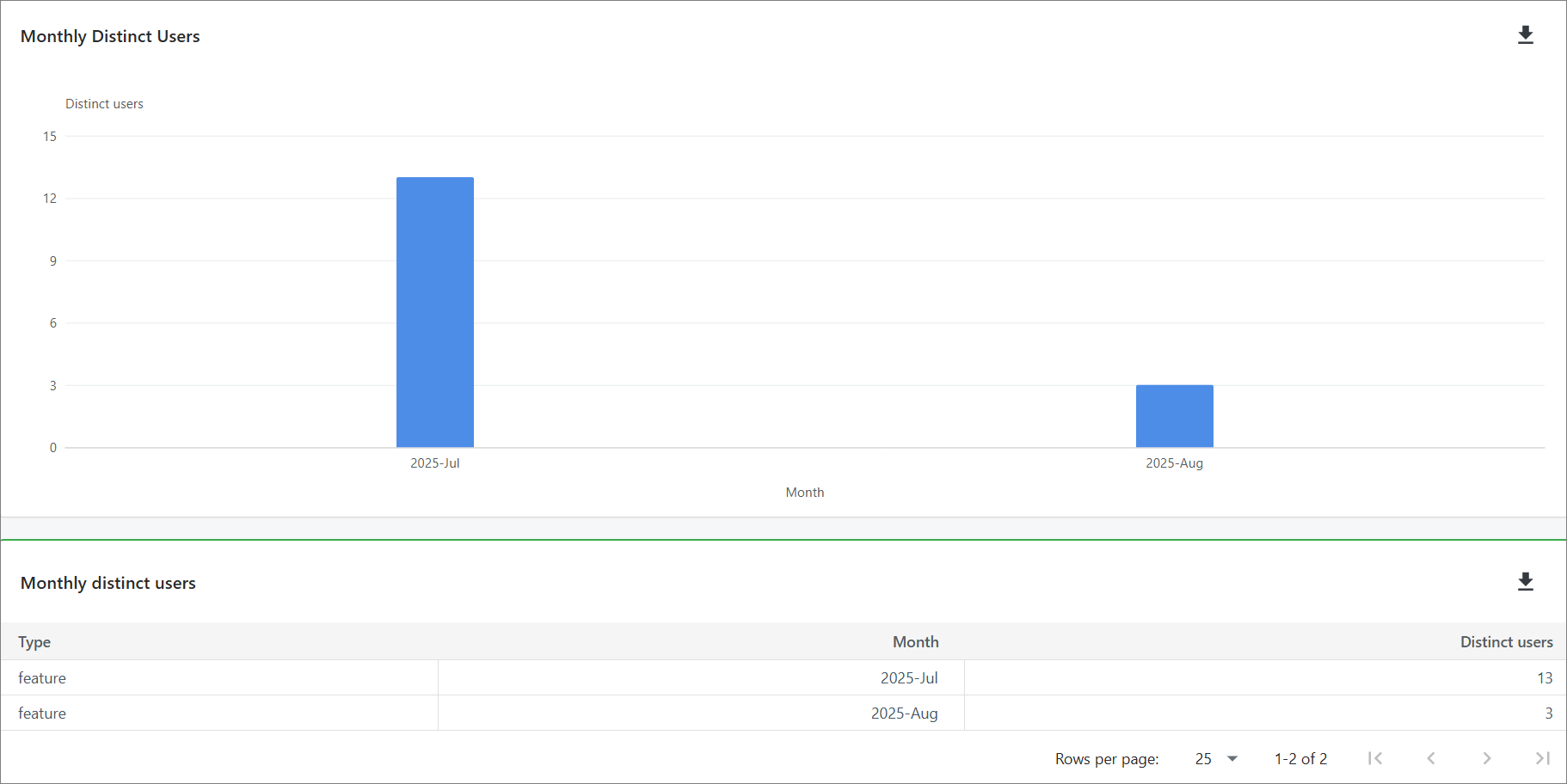The width and height of the screenshot is (1567, 784).
Task: Open the rows per page dropdown
Action: click(x=1216, y=759)
